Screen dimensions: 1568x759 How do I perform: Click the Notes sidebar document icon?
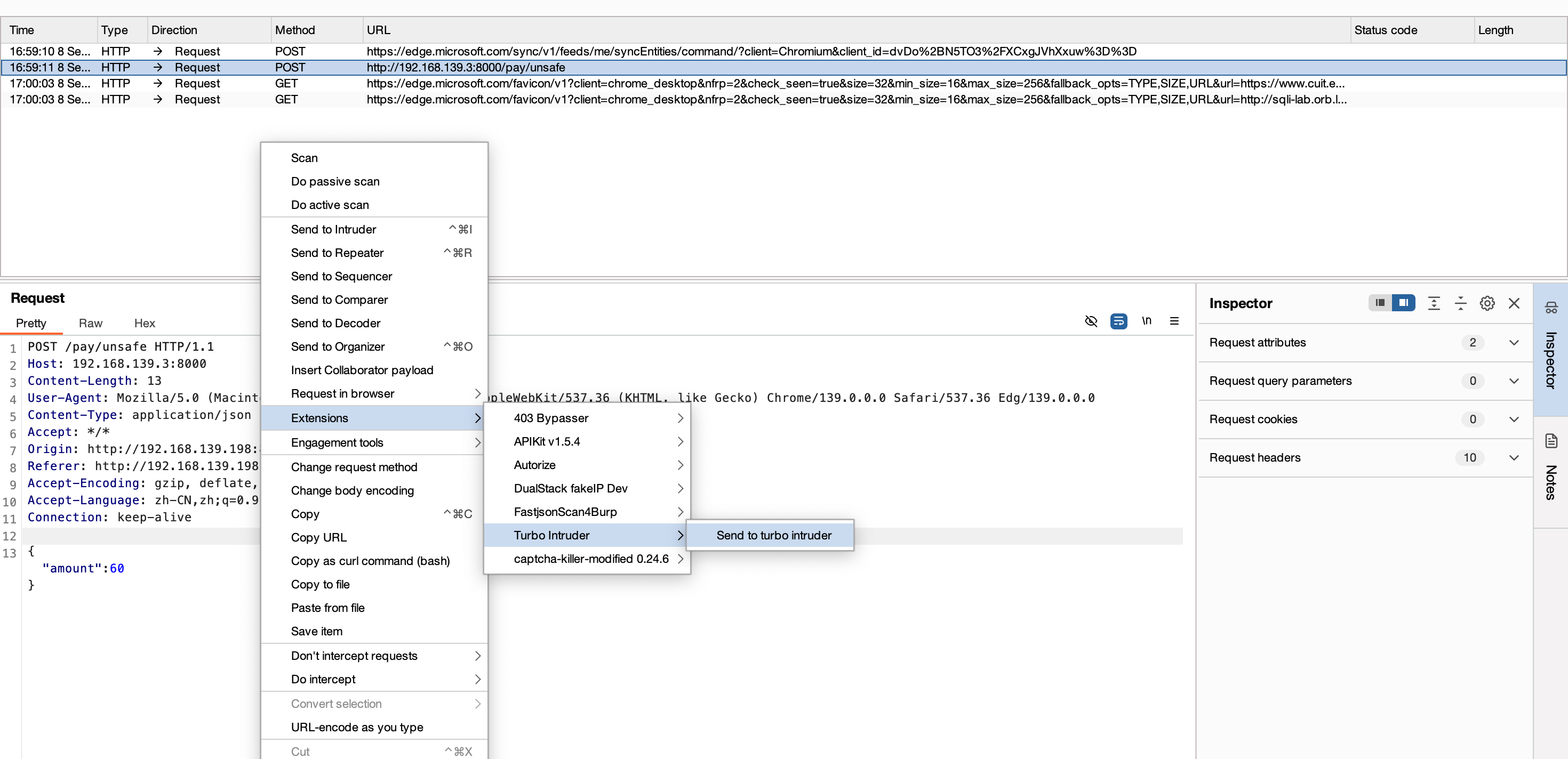[x=1551, y=441]
